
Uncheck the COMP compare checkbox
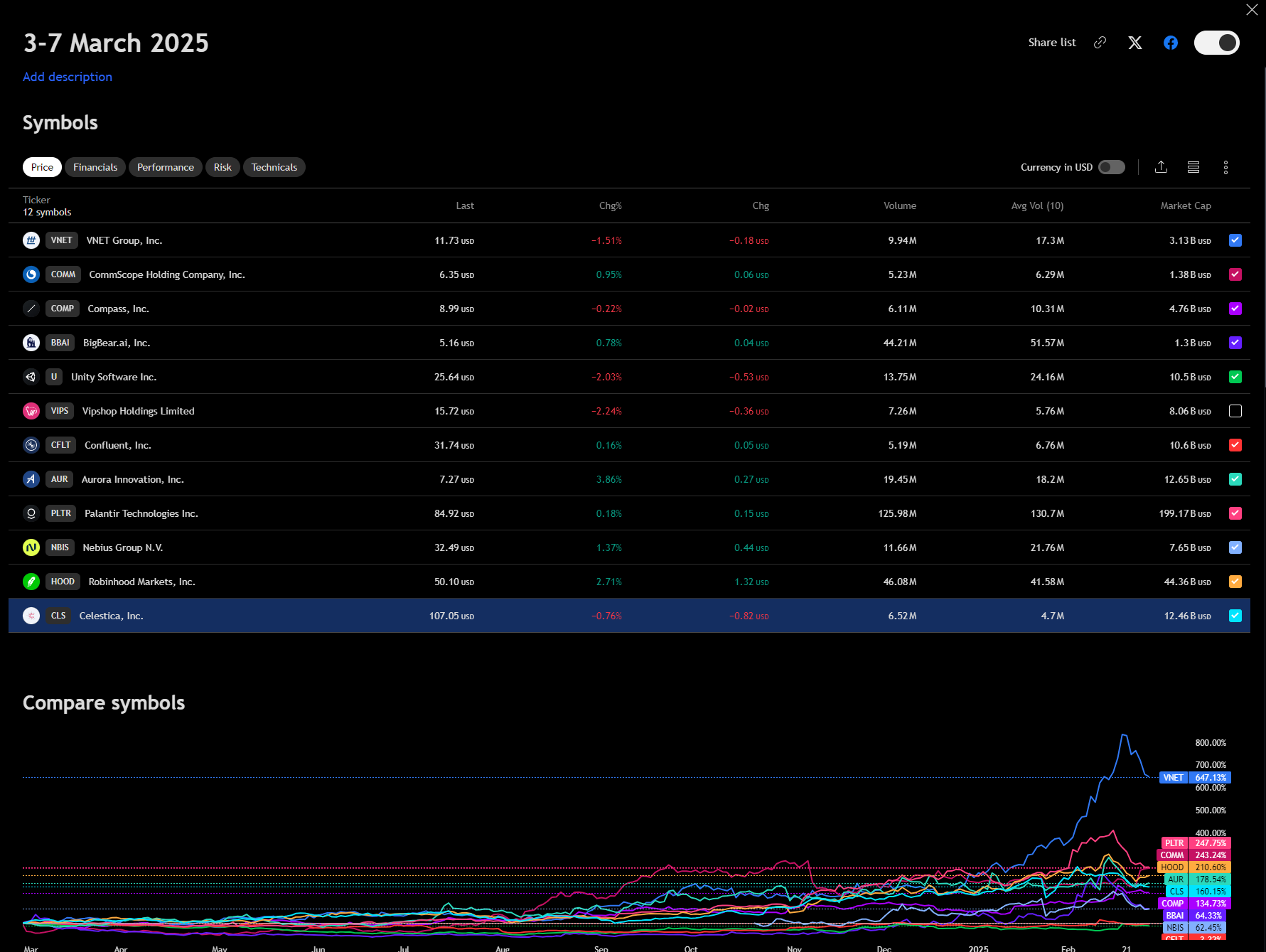1235,309
